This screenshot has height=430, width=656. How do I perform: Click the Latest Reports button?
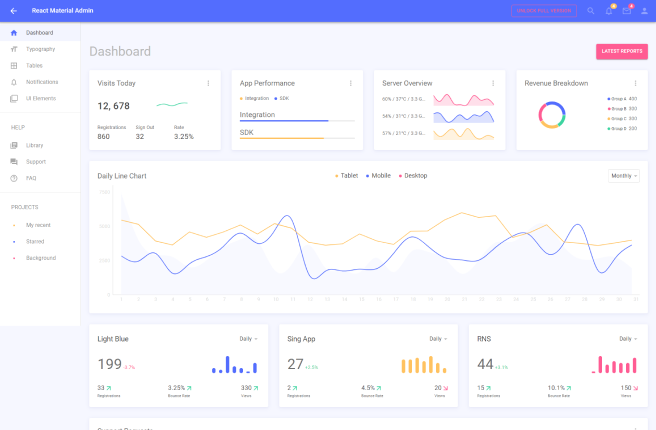[x=621, y=51]
